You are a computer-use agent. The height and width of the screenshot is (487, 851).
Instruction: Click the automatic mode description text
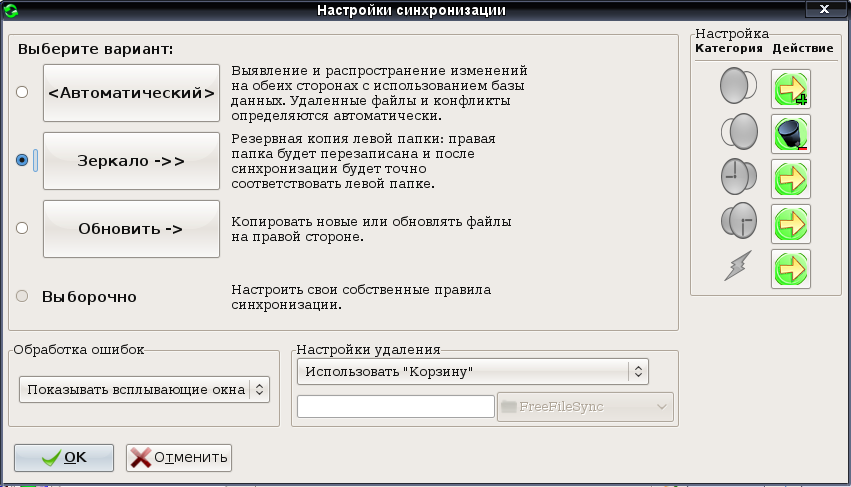[379, 93]
